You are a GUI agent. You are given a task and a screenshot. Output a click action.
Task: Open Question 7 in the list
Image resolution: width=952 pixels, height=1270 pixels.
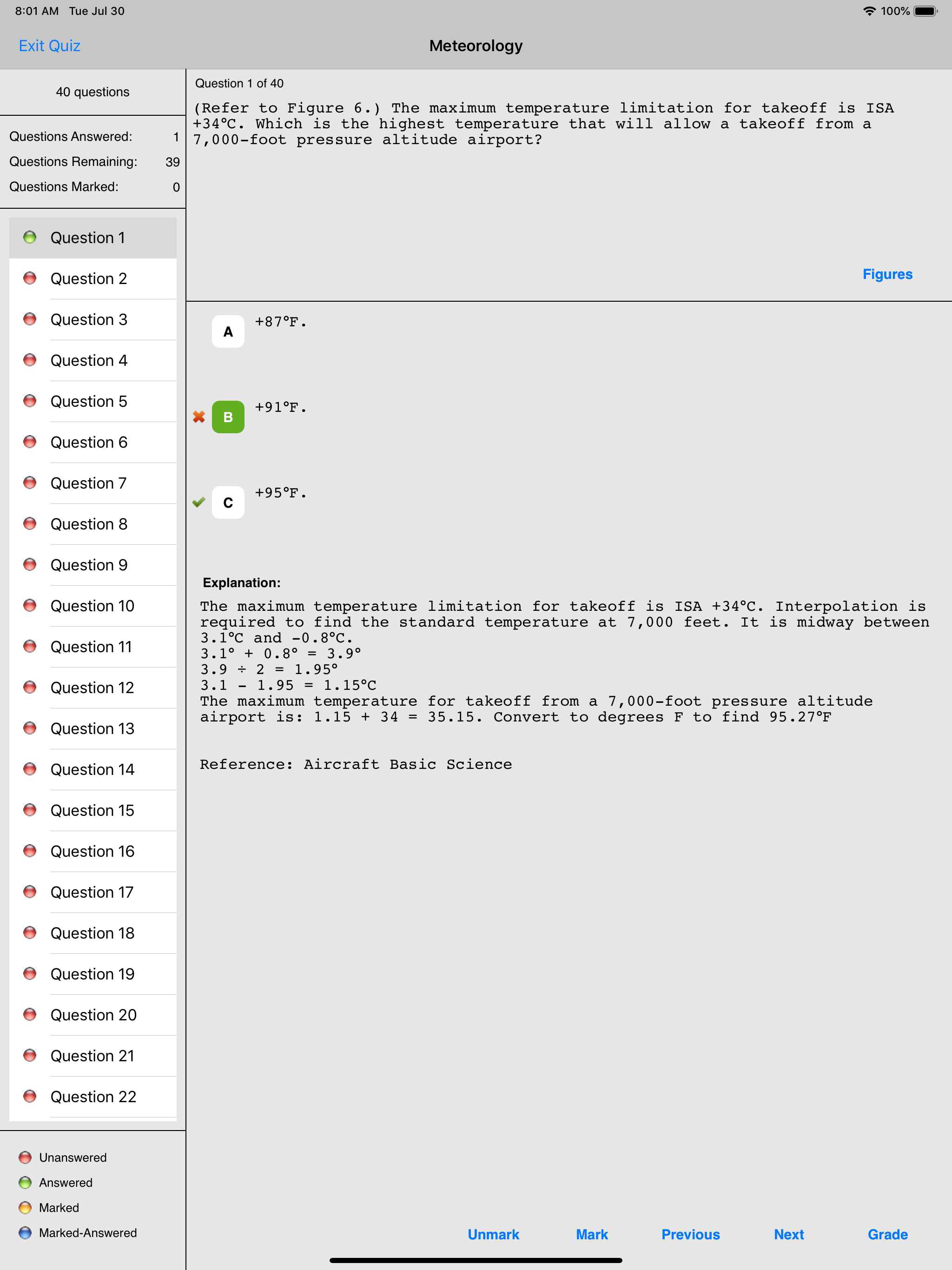[88, 483]
